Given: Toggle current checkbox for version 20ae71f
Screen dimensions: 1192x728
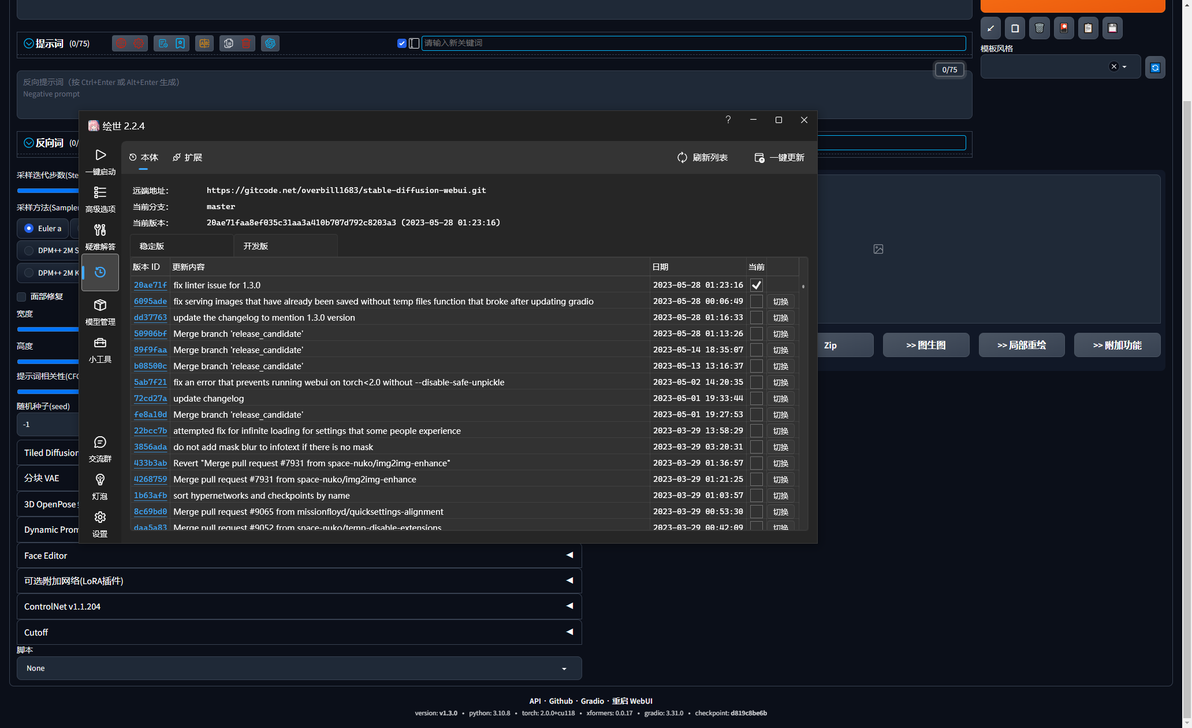Looking at the screenshot, I should 756,285.
